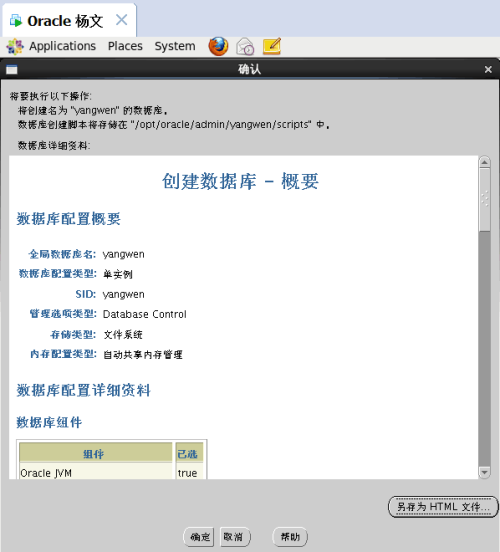Click the 数据库配置类型 label
This screenshot has width=500, height=552.
(x=58, y=274)
